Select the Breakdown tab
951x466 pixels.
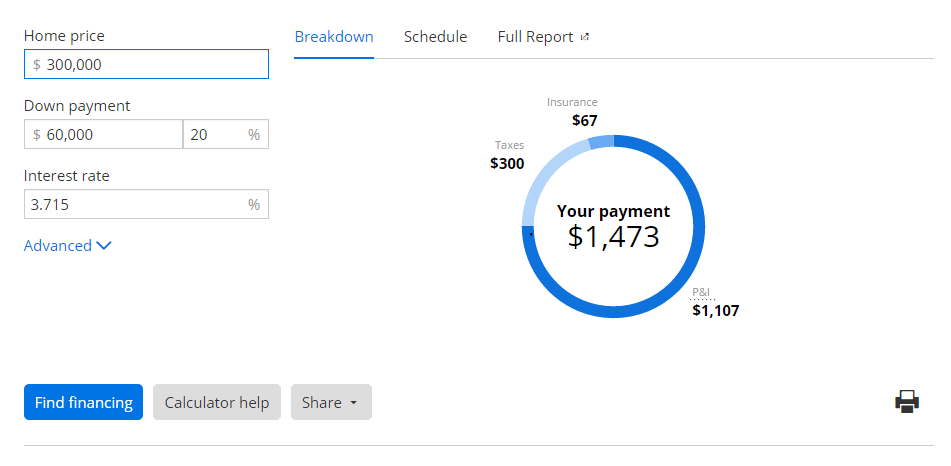click(x=334, y=37)
